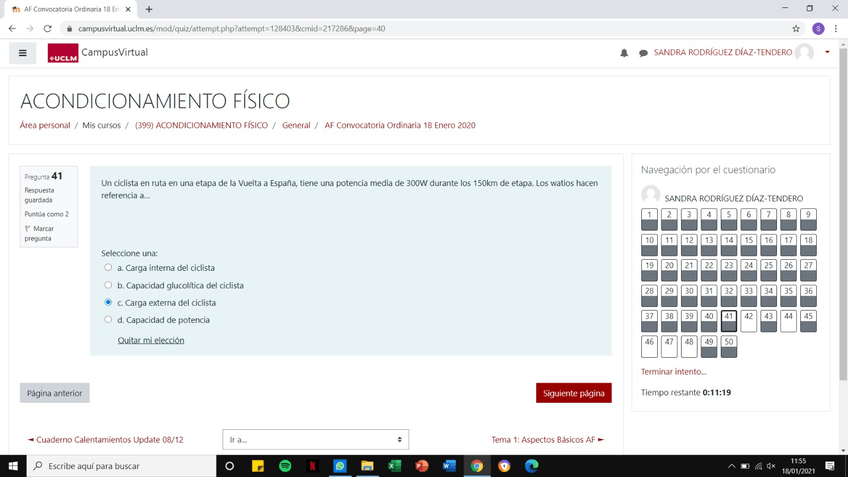Open Windows Start menu
The height and width of the screenshot is (477, 848).
coord(13,466)
